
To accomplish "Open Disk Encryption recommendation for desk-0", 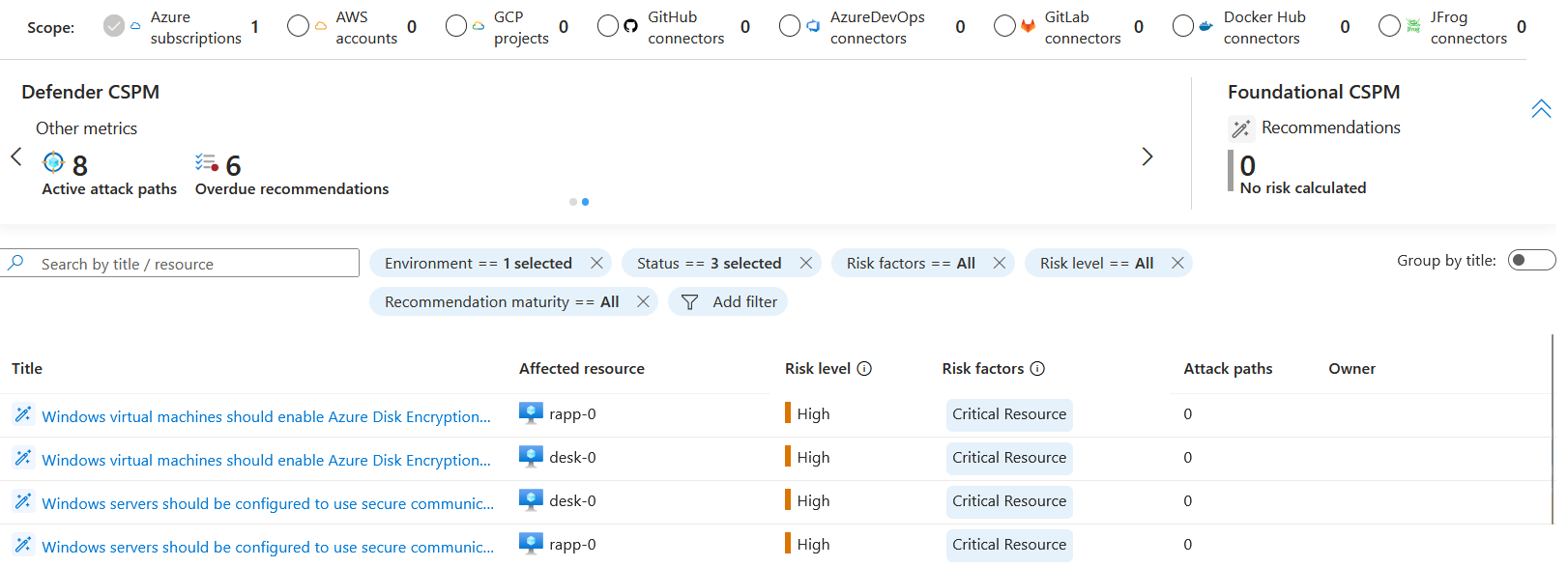I will [266, 460].
